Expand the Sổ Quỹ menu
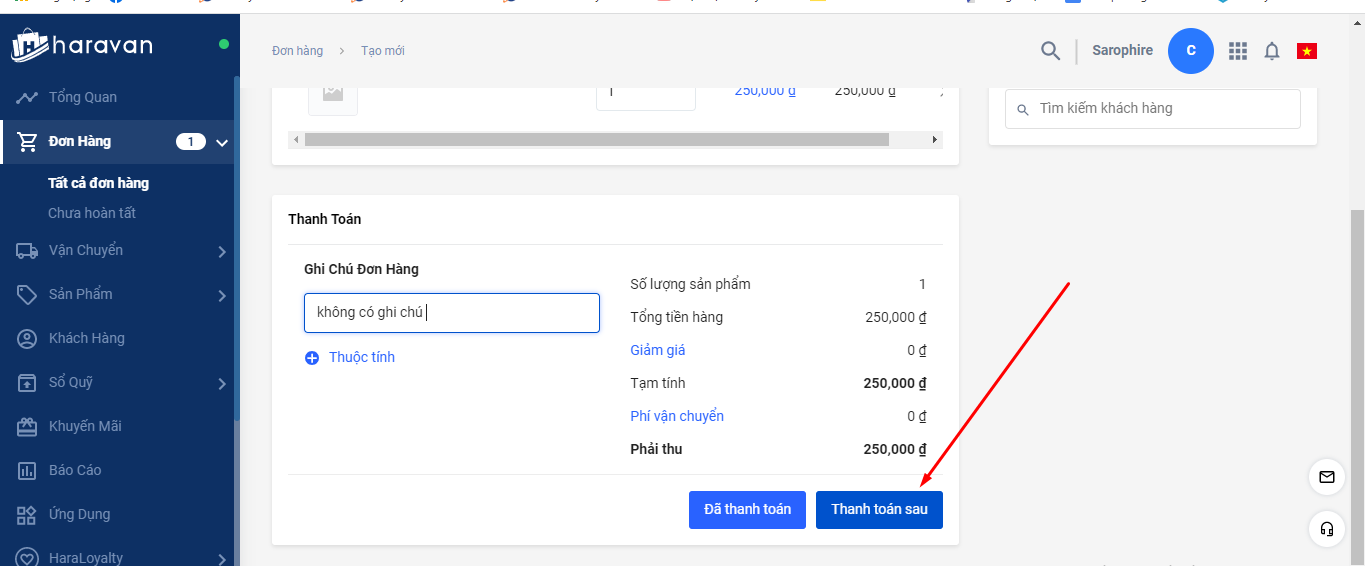Image resolution: width=1365 pixels, height=566 pixels. [222, 383]
